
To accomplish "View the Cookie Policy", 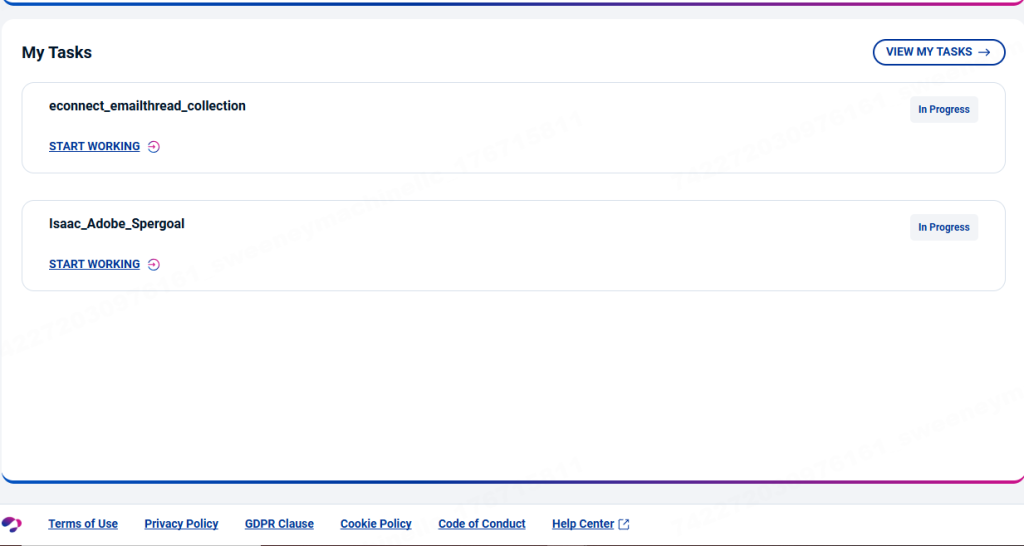I will pyautogui.click(x=376, y=524).
